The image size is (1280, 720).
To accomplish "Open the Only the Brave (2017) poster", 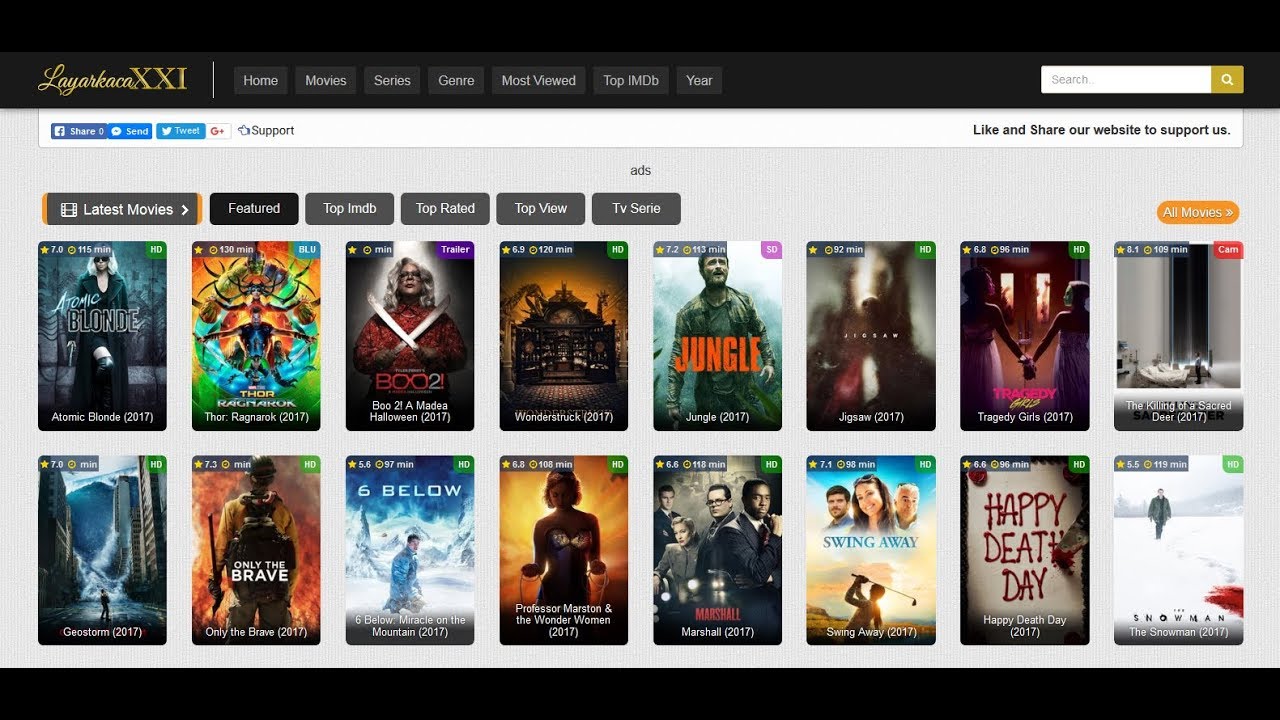I will tap(256, 551).
